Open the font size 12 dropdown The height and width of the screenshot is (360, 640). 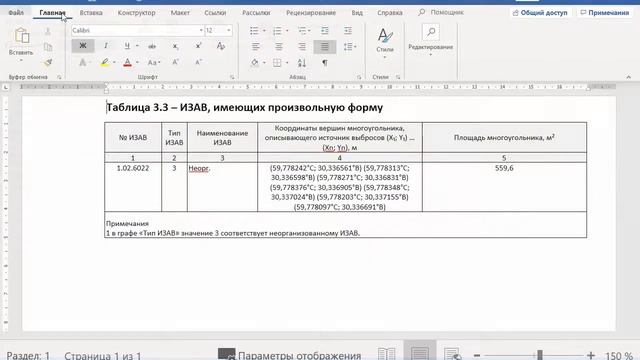pos(228,31)
